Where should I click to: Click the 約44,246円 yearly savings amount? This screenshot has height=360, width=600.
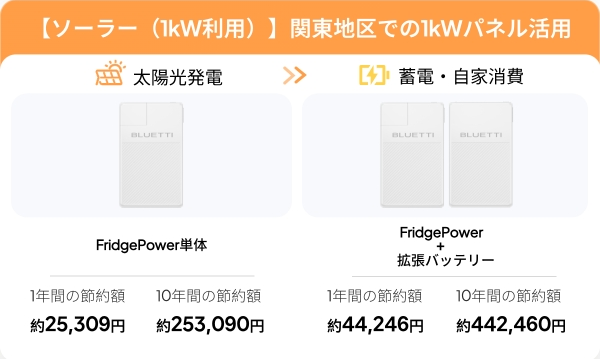coord(375,324)
